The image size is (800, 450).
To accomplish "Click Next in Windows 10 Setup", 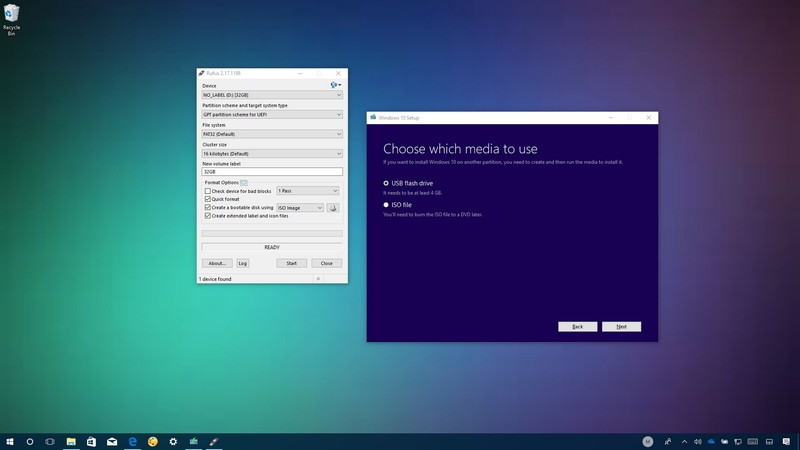I will (x=621, y=327).
